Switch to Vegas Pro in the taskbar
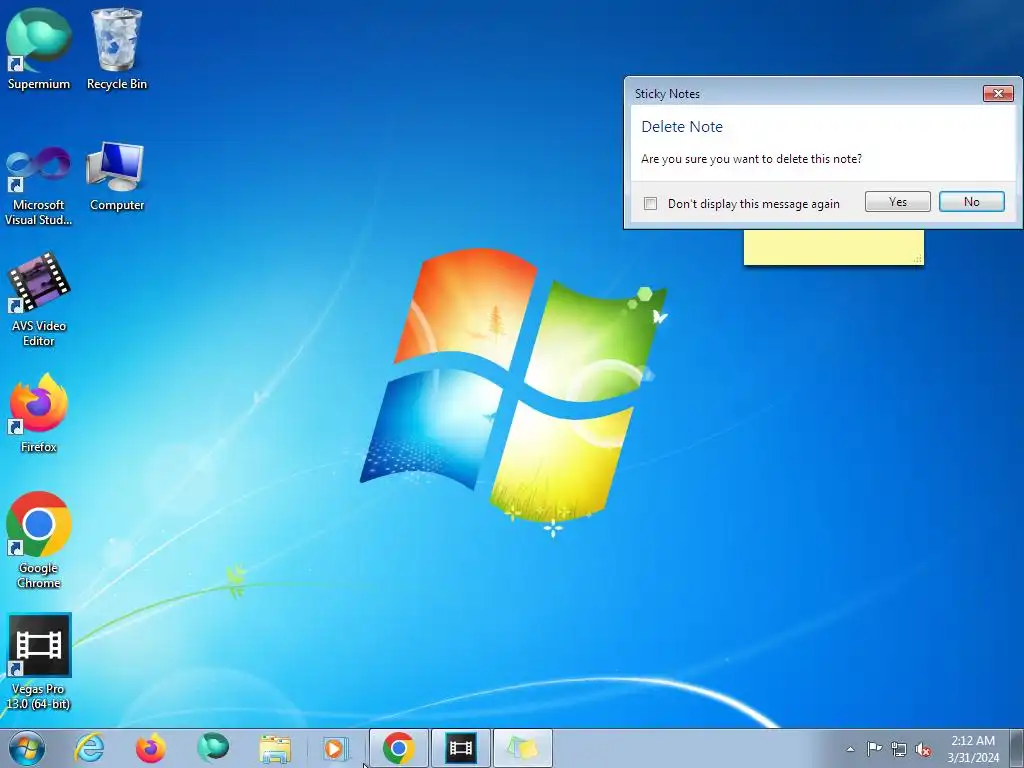Screen dimensions: 1024x768 click(460, 748)
